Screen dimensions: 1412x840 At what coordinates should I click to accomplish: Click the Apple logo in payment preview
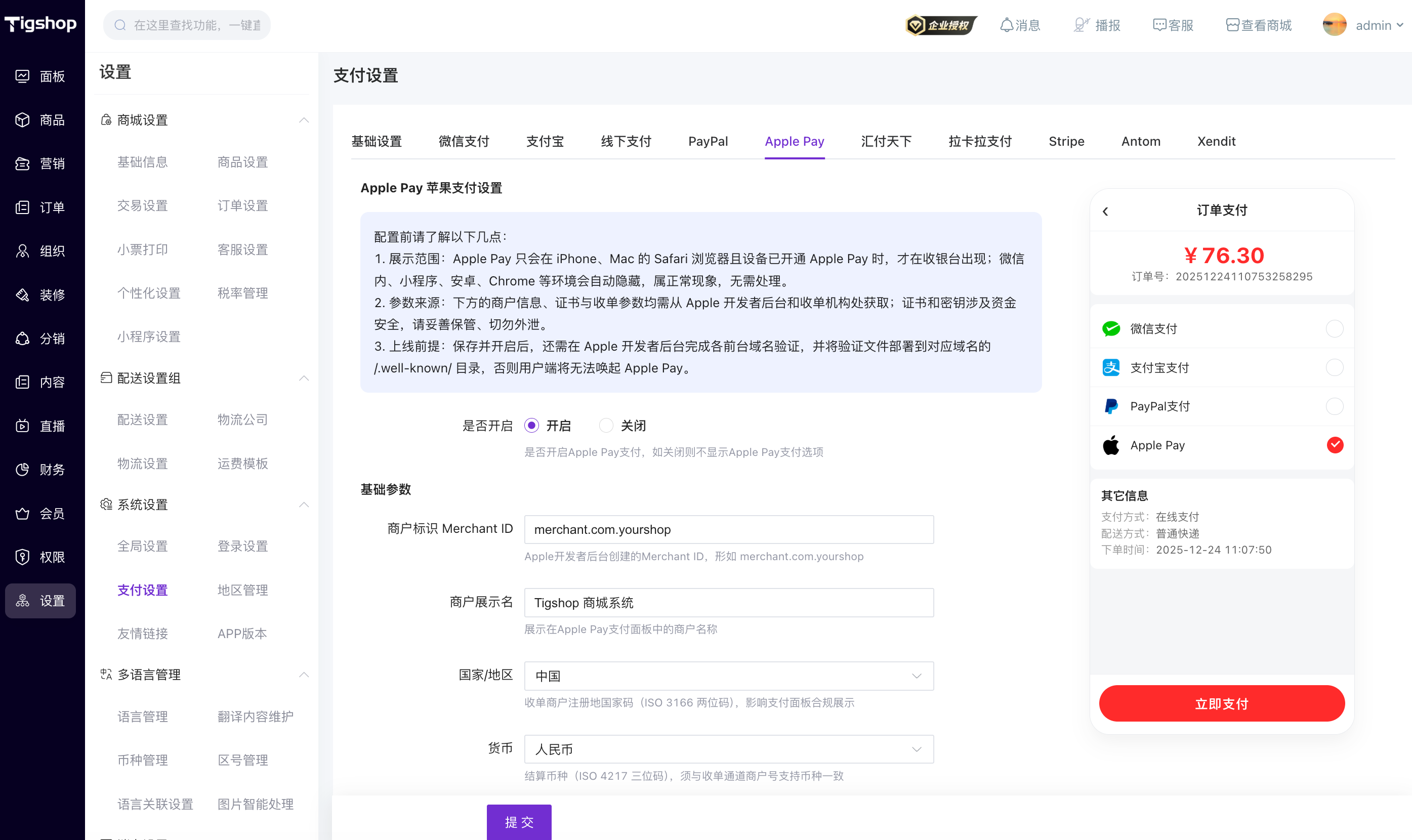[x=1111, y=445]
